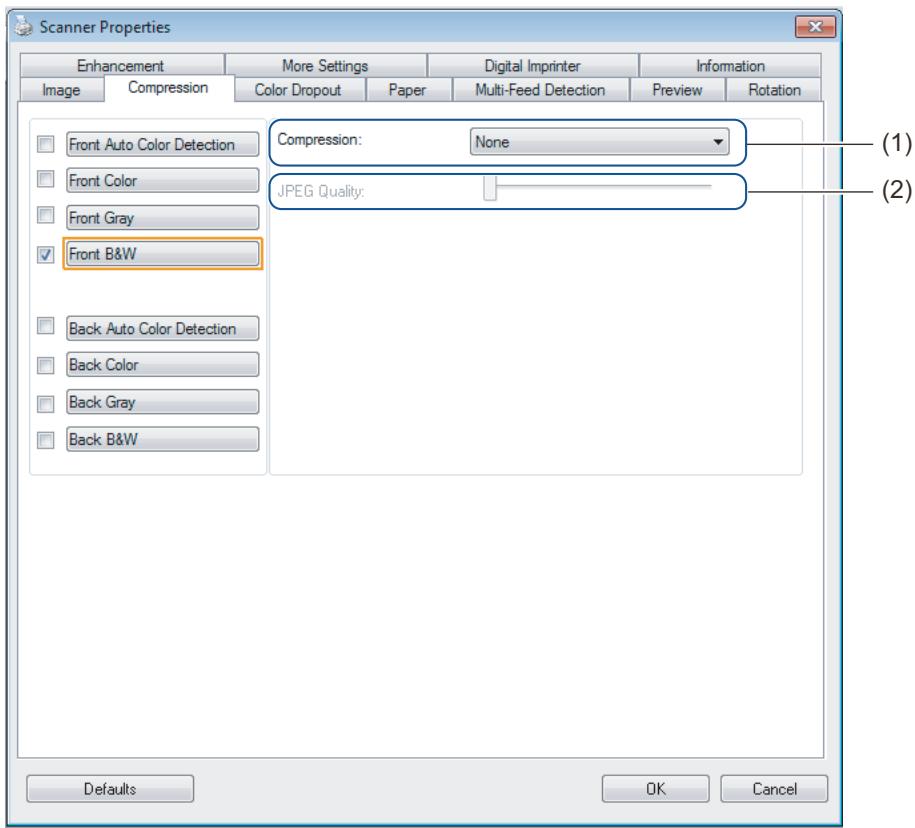
Task: Click the Back B&W button
Action: (x=162, y=439)
